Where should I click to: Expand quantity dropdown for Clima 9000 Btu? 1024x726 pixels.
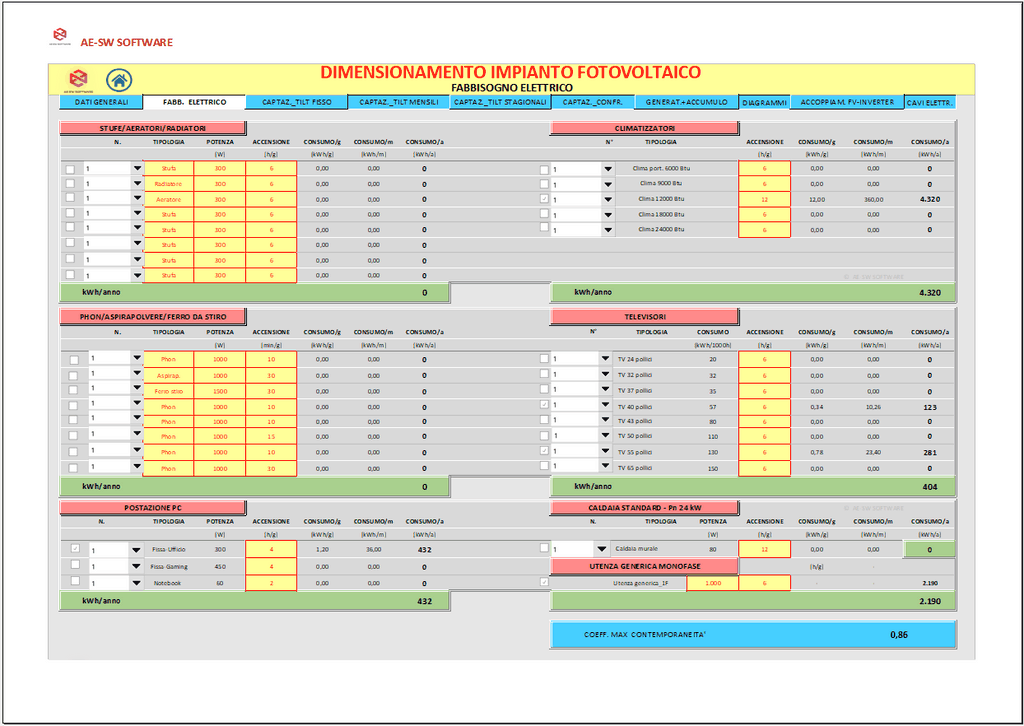(607, 184)
